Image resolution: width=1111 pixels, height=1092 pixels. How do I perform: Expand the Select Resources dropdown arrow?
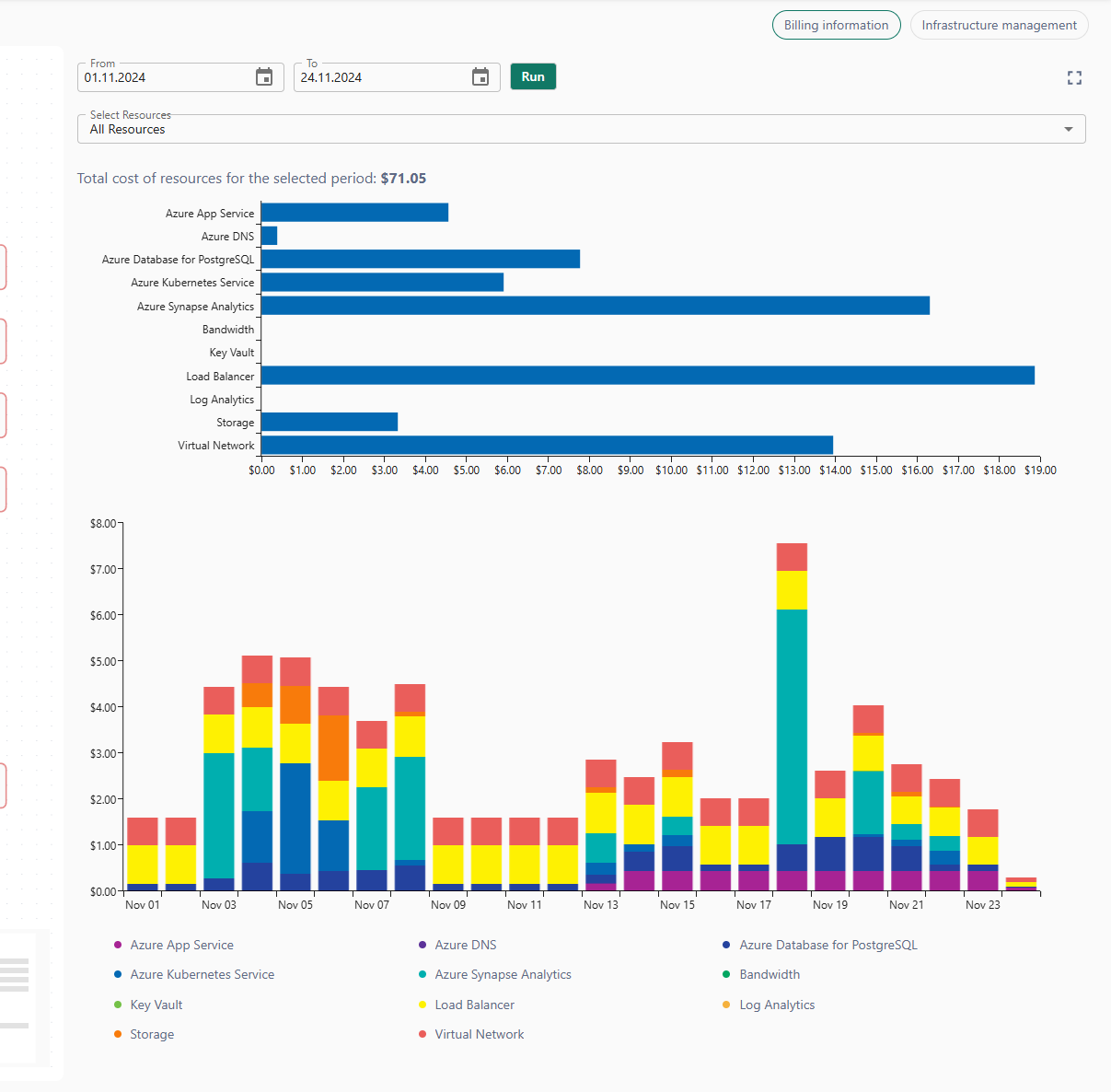point(1069,129)
